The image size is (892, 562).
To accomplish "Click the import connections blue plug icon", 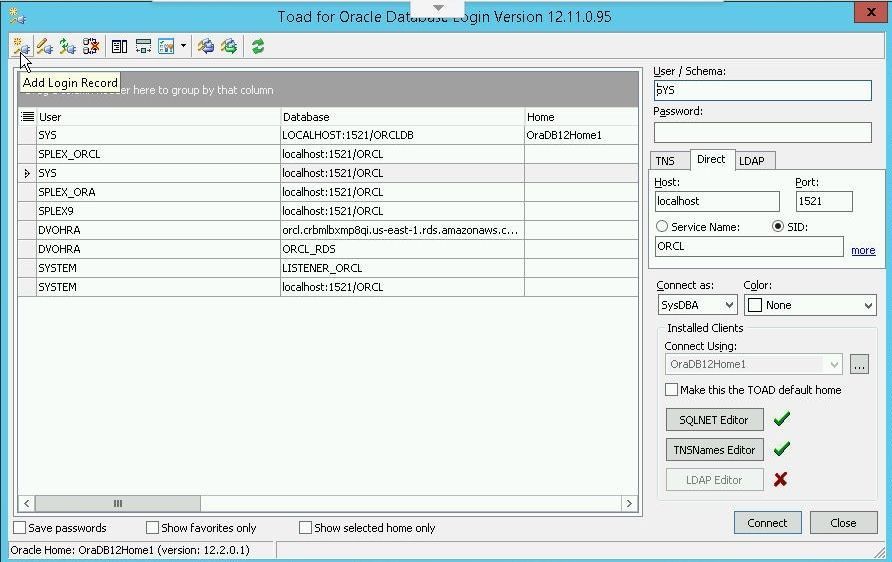I will pos(205,46).
